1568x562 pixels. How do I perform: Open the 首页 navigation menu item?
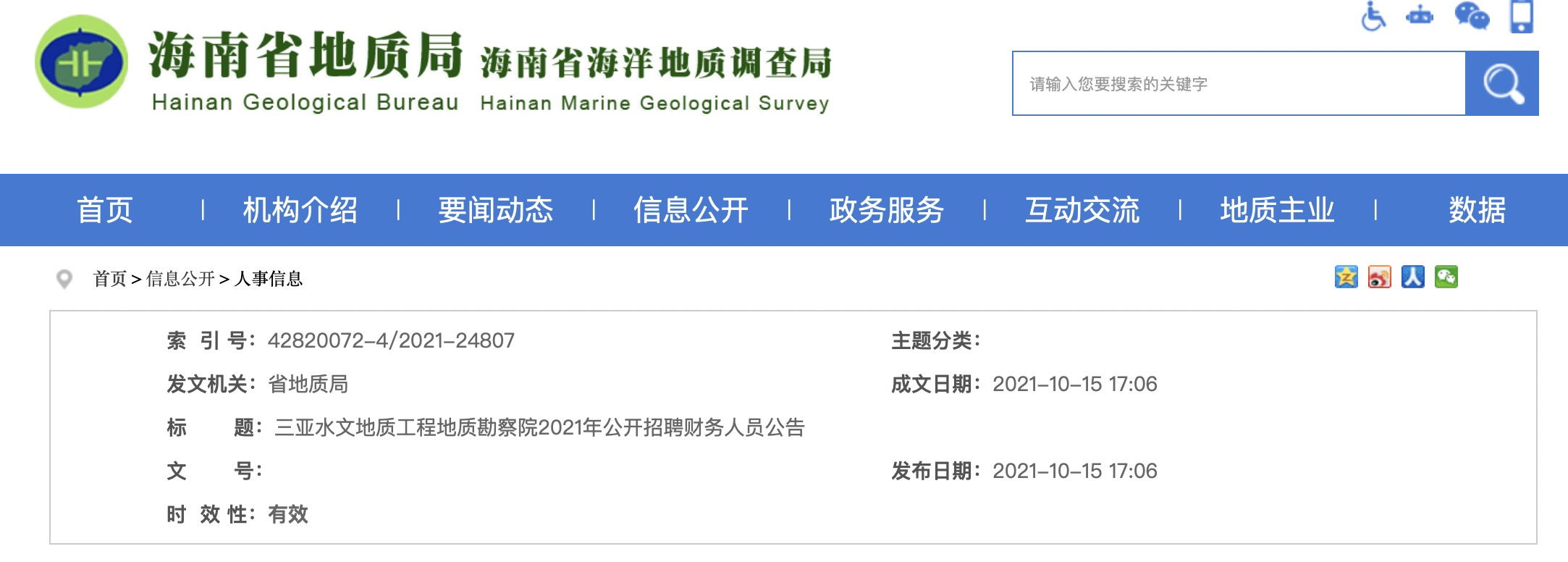[x=104, y=211]
